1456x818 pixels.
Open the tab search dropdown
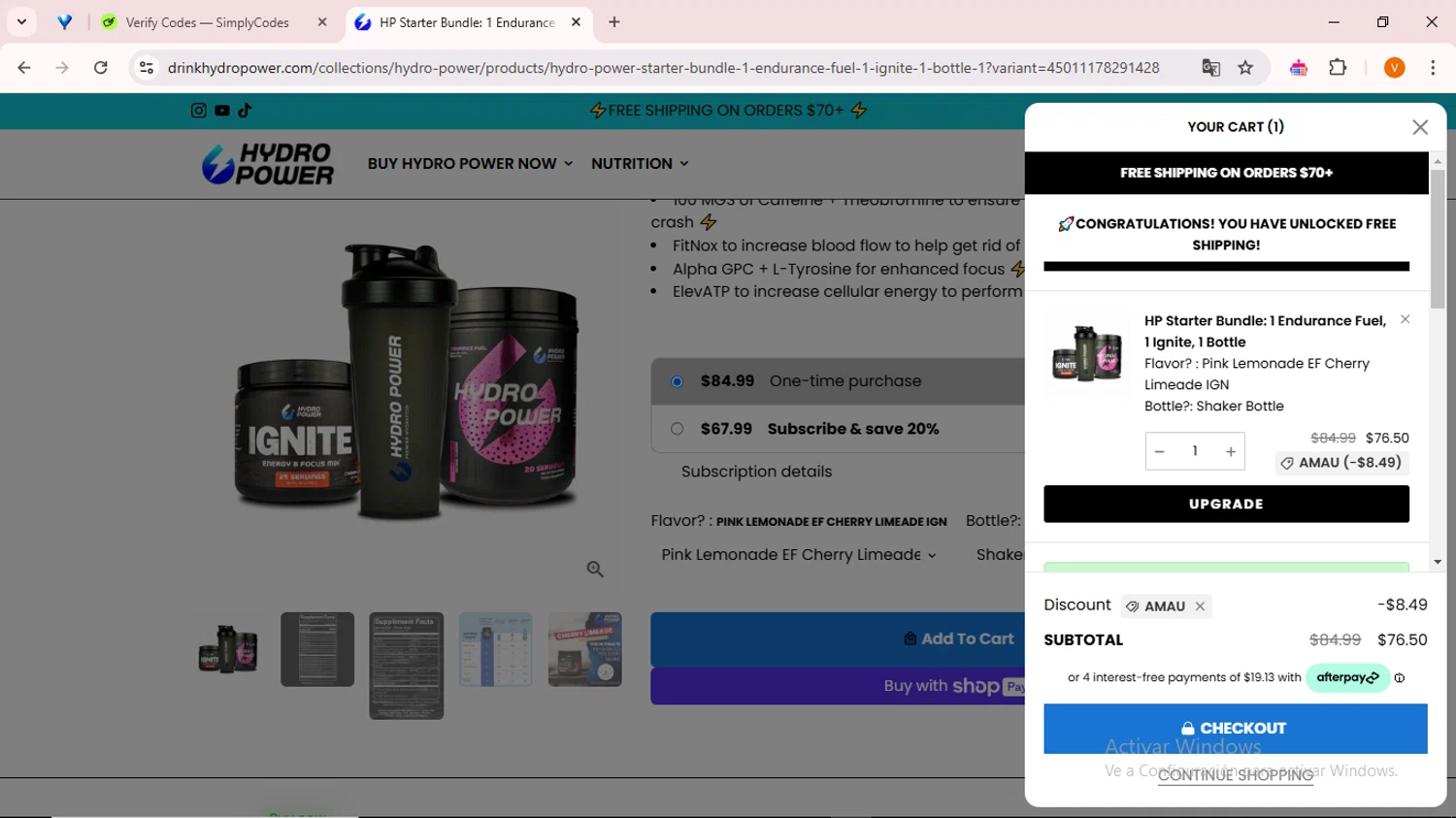21,22
